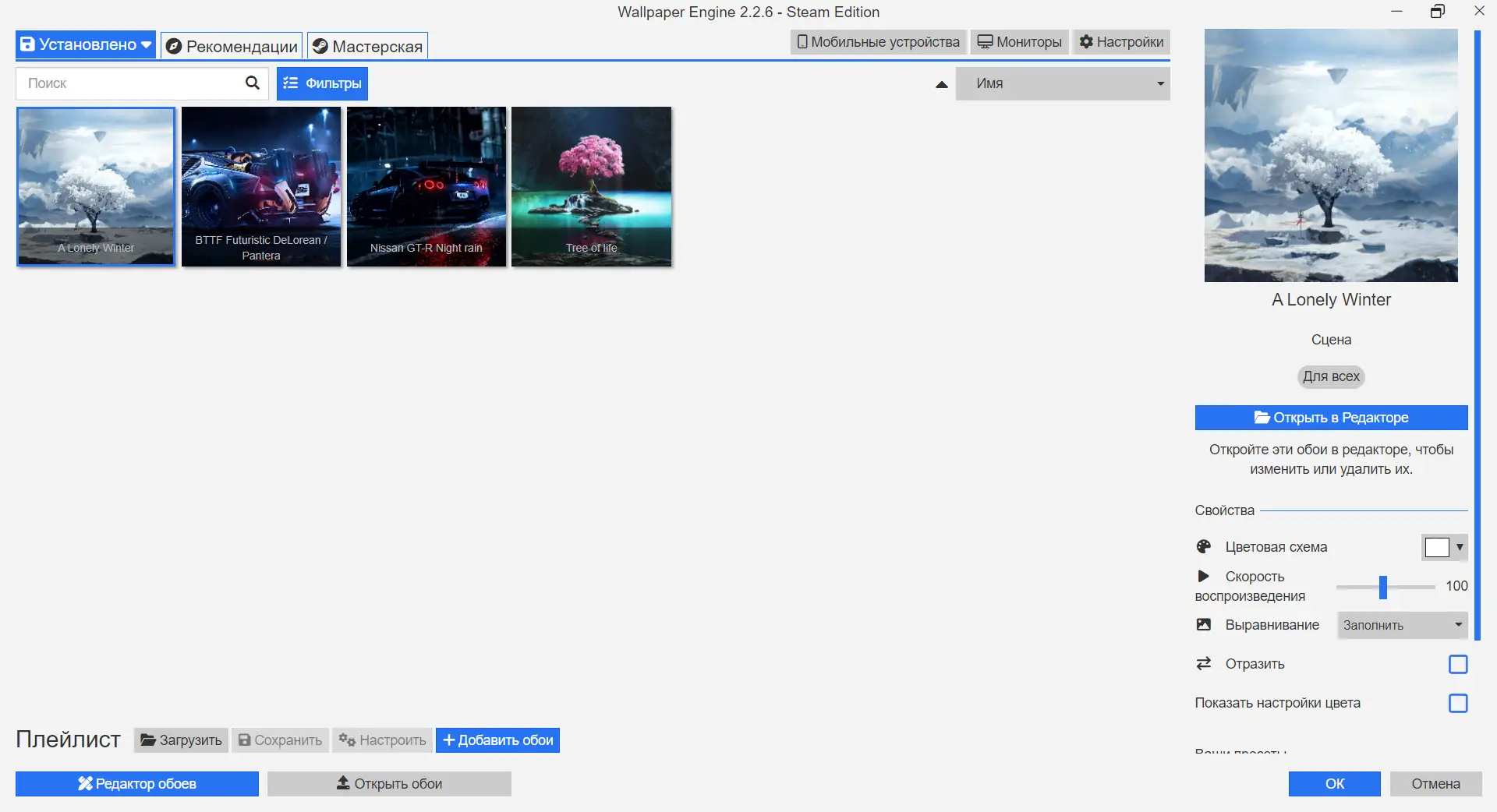
Task: Click the swap arrows icon beside Отразить
Action: (x=1204, y=663)
